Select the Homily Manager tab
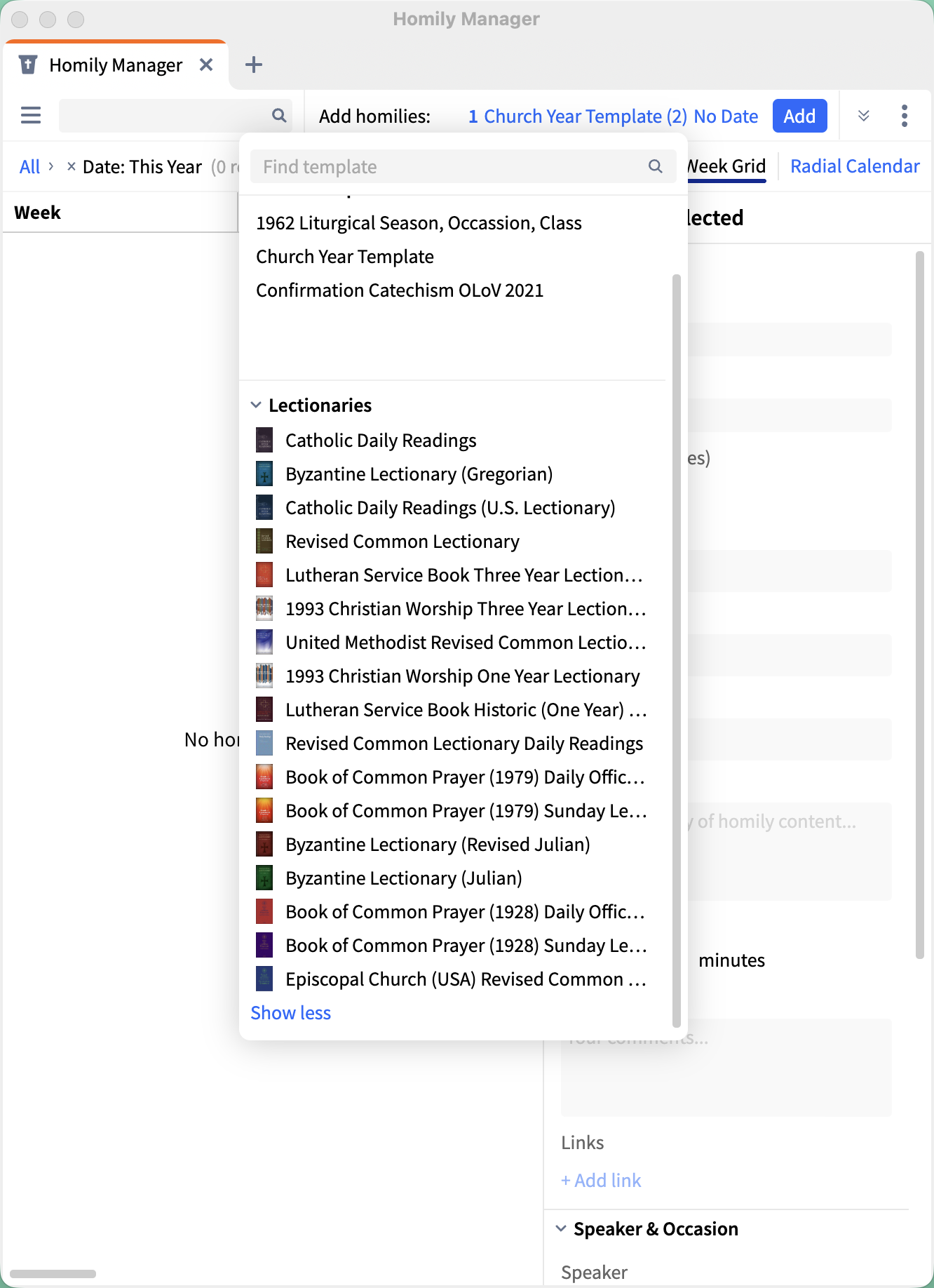 point(116,65)
